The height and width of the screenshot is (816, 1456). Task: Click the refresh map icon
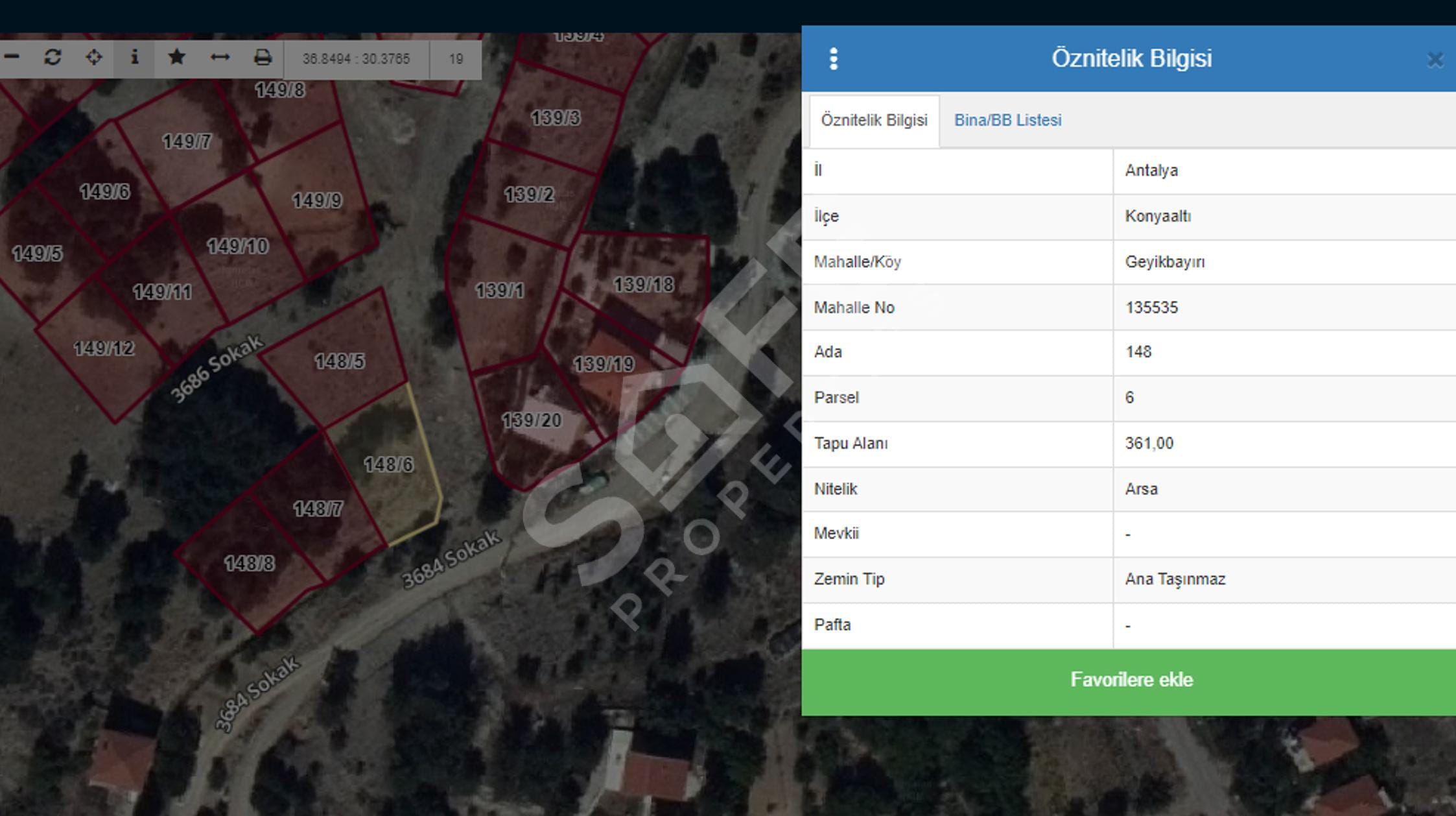pos(53,58)
